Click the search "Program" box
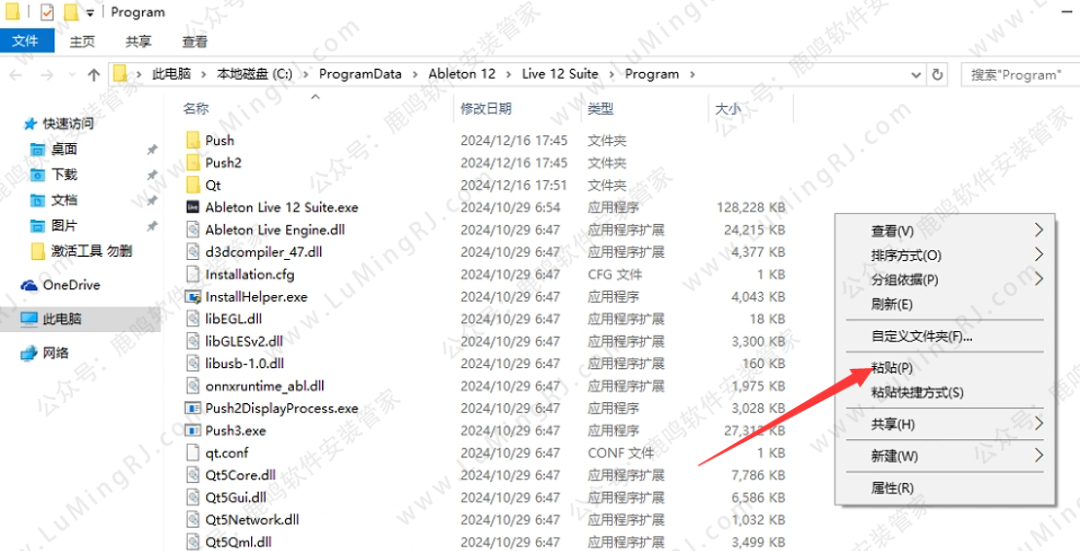Image resolution: width=1080 pixels, height=551 pixels. point(1019,74)
